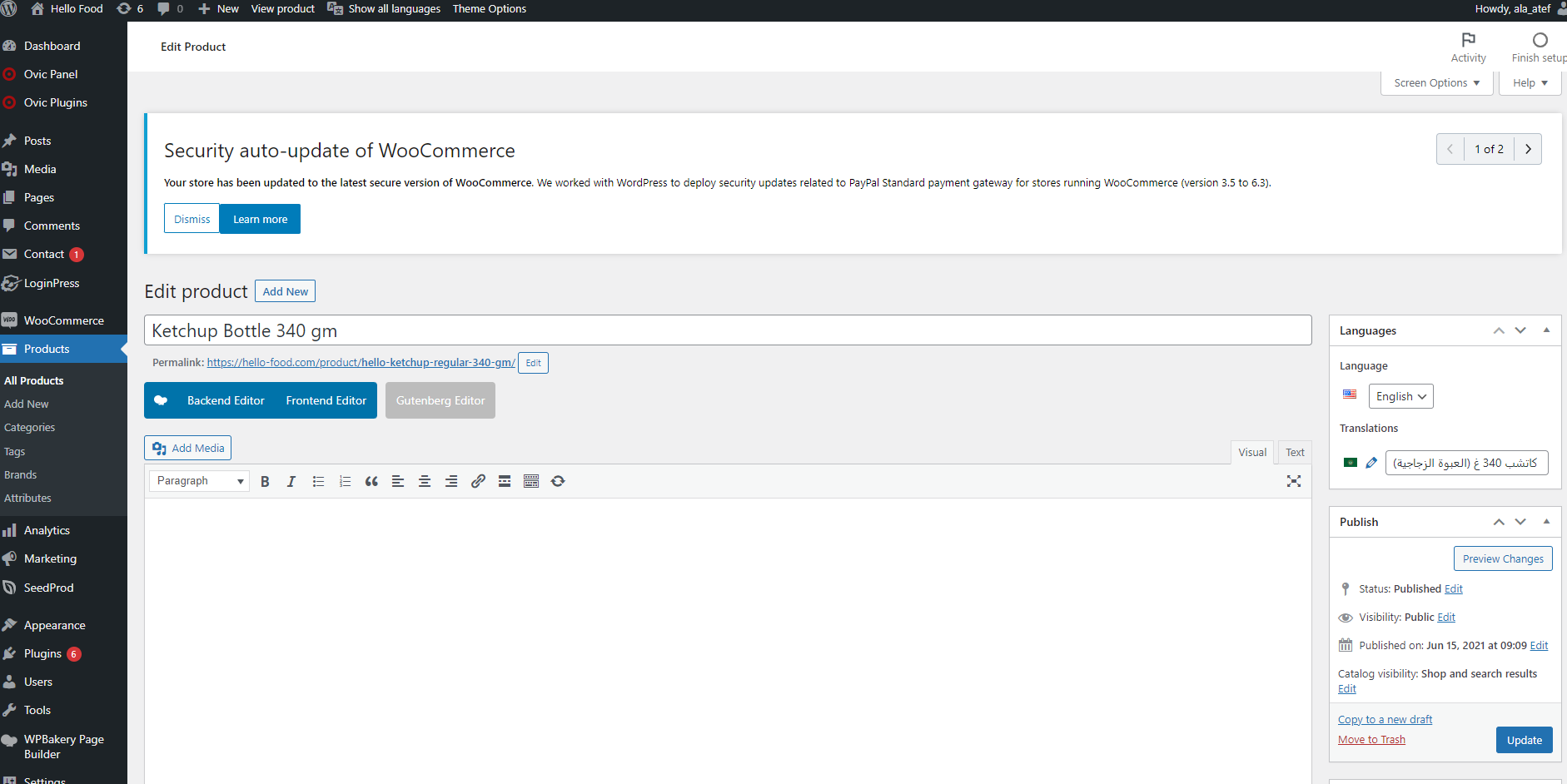Dismiss the WooCommerce security notice

(192, 219)
